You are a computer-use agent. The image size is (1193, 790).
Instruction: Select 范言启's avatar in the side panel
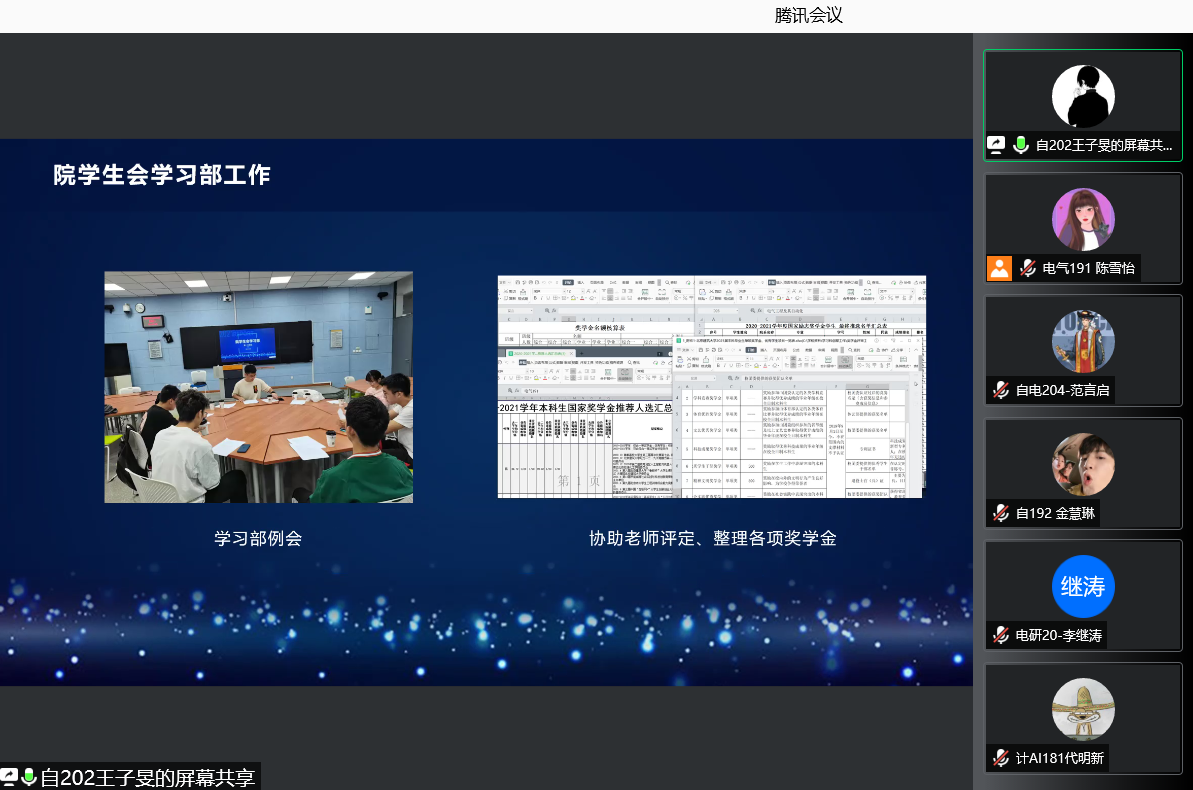pos(1083,342)
